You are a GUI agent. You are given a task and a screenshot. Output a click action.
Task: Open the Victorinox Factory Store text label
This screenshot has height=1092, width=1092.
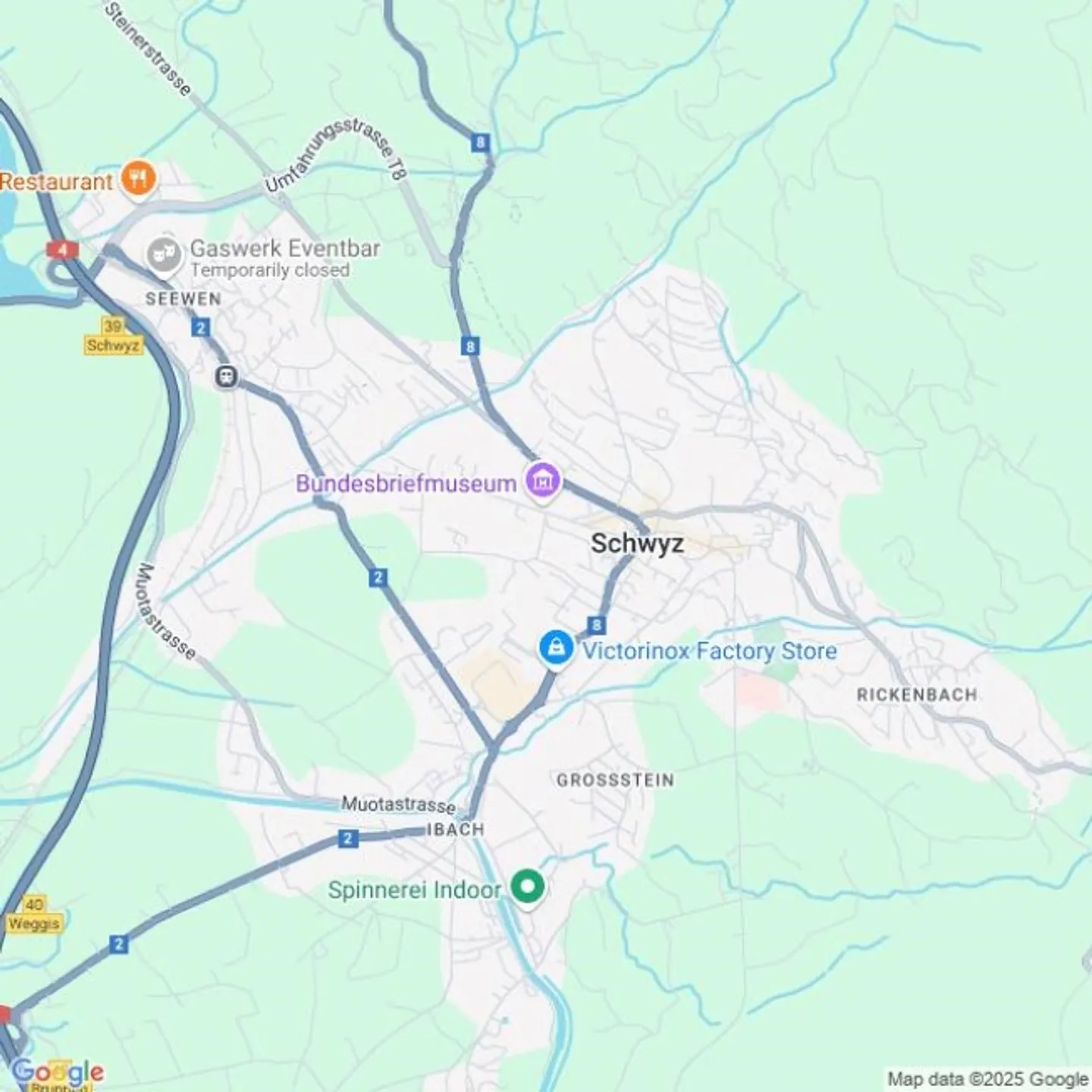pyautogui.click(x=709, y=651)
